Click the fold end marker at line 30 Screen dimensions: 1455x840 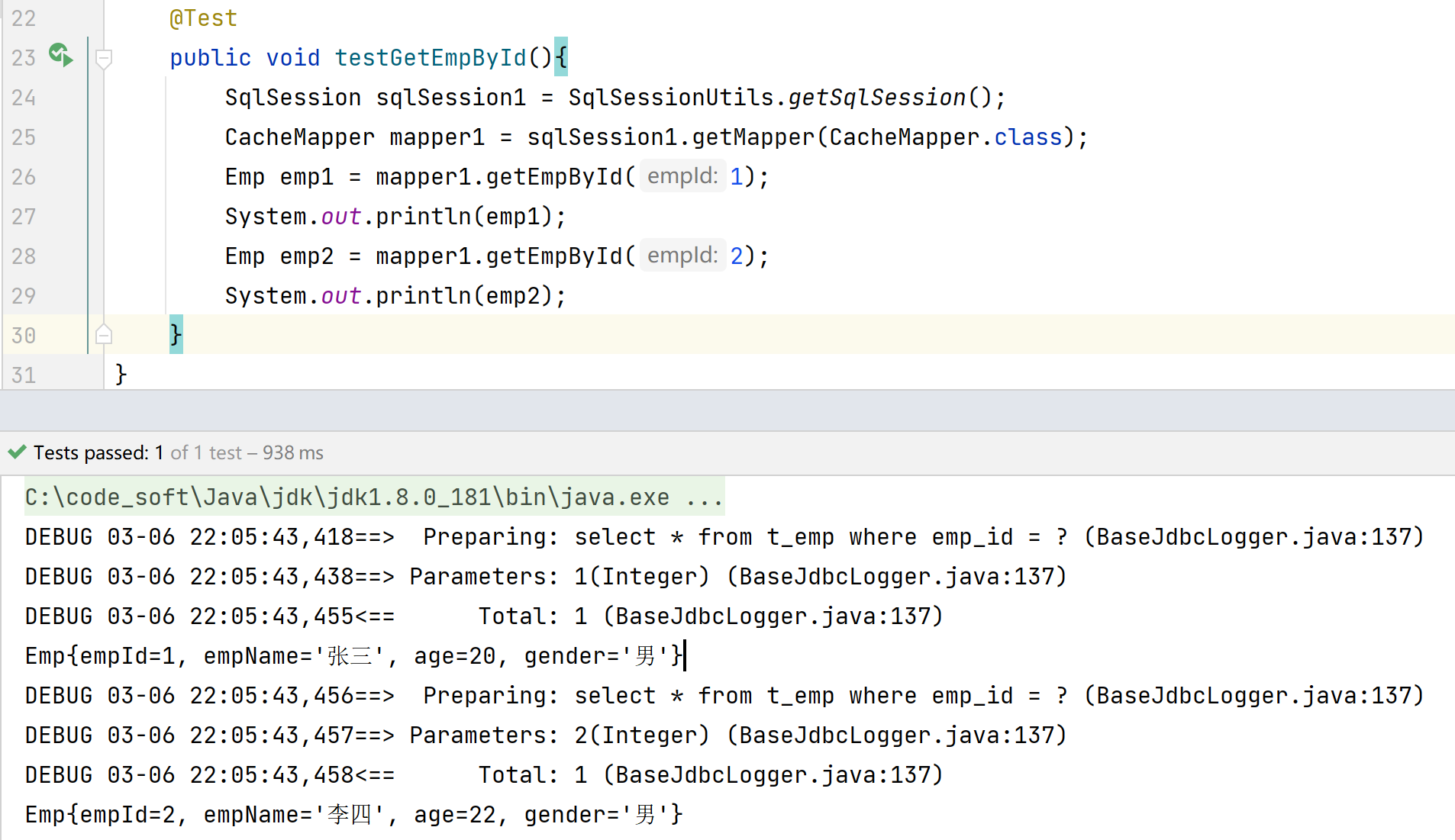point(104,334)
